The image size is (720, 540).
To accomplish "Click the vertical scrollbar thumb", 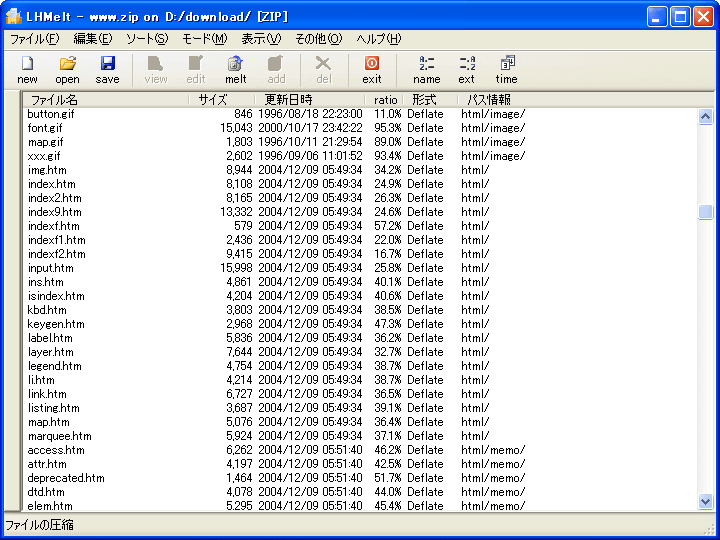I will coord(705,212).
